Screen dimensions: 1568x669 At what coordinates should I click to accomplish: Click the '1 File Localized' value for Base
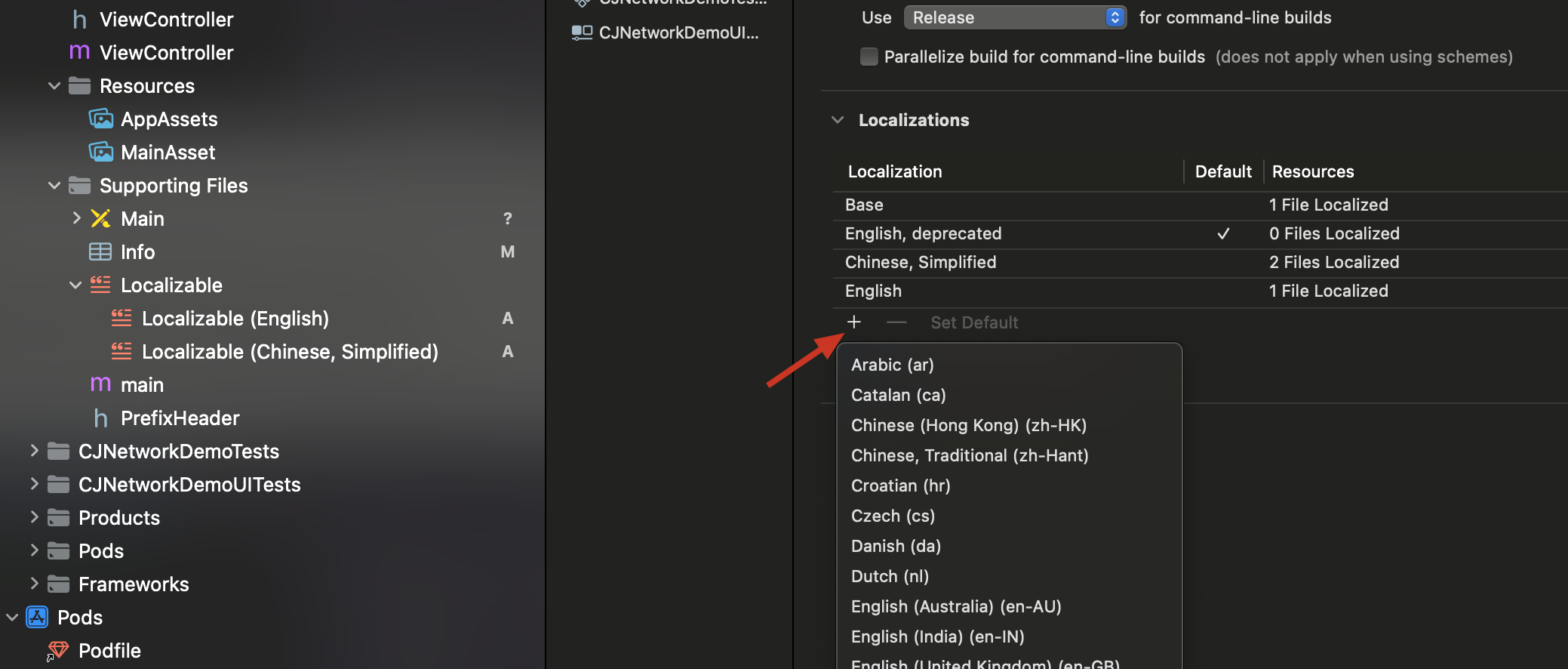tap(1329, 205)
